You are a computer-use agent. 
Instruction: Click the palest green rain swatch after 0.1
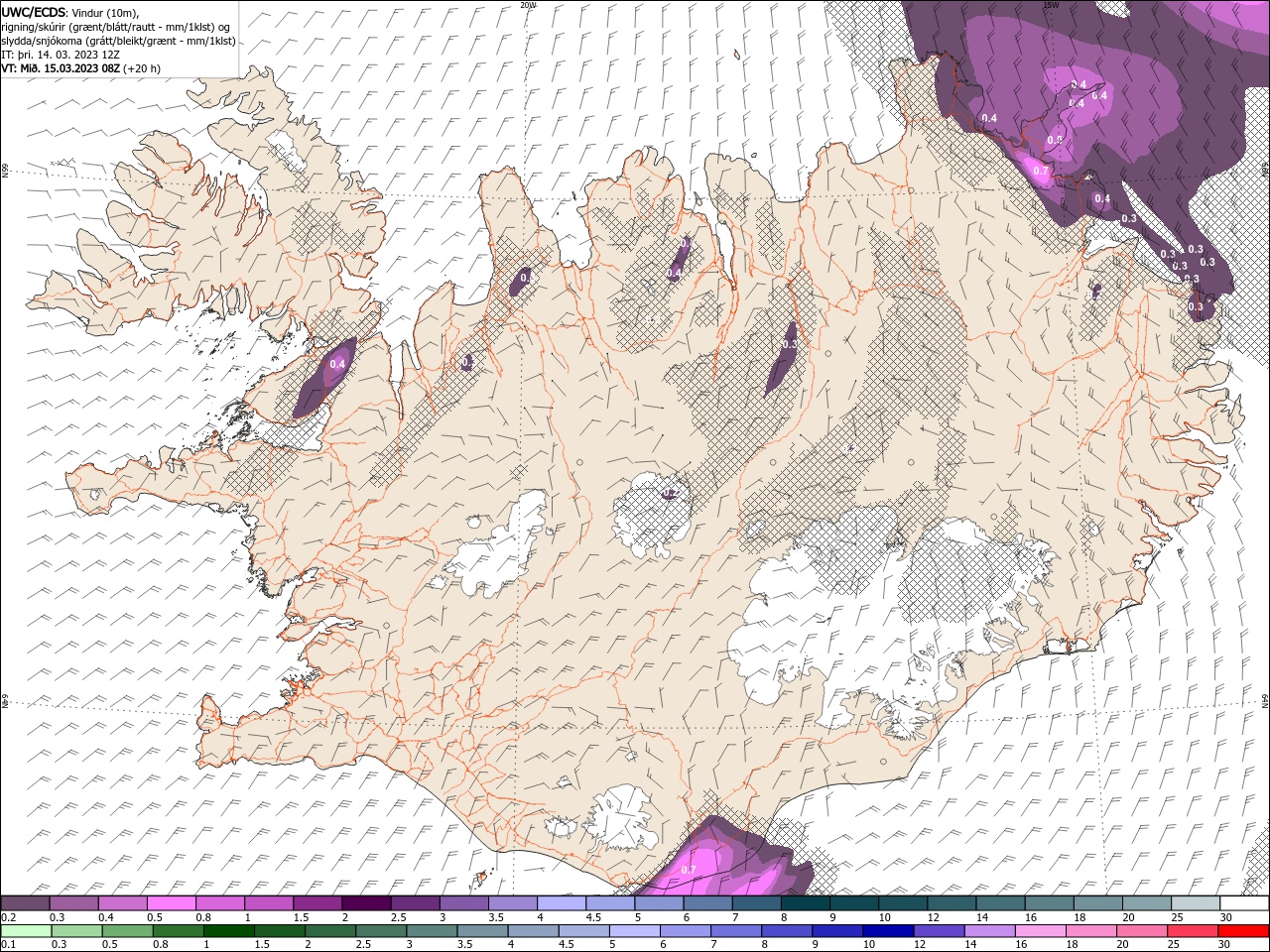[x=27, y=931]
